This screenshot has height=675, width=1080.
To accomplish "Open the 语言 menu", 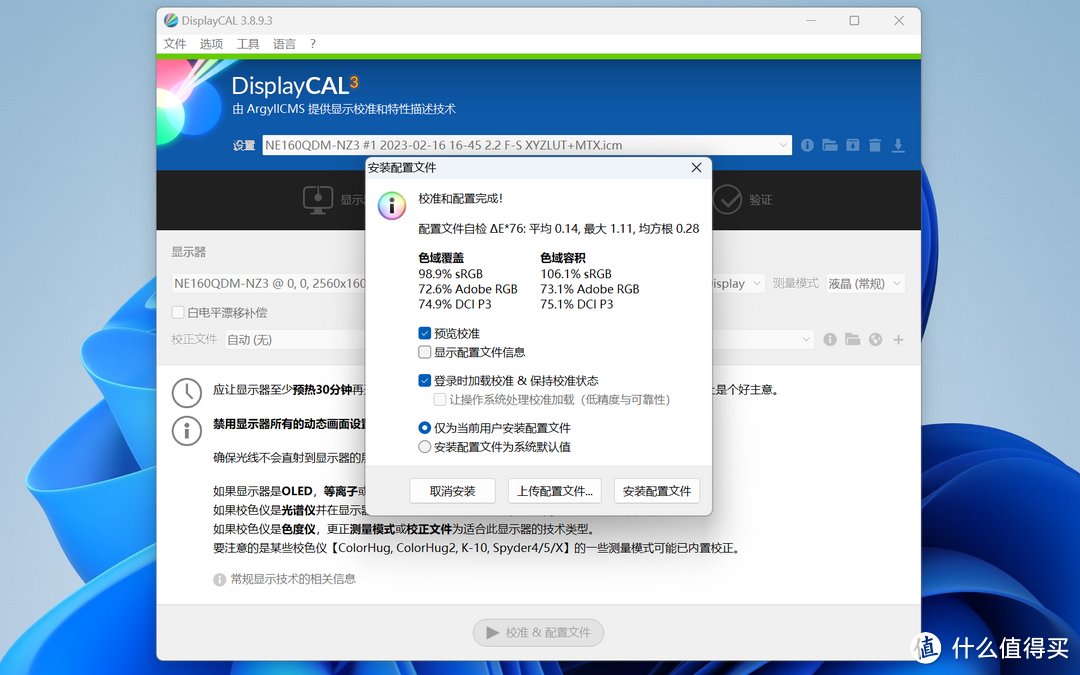I will tap(284, 44).
